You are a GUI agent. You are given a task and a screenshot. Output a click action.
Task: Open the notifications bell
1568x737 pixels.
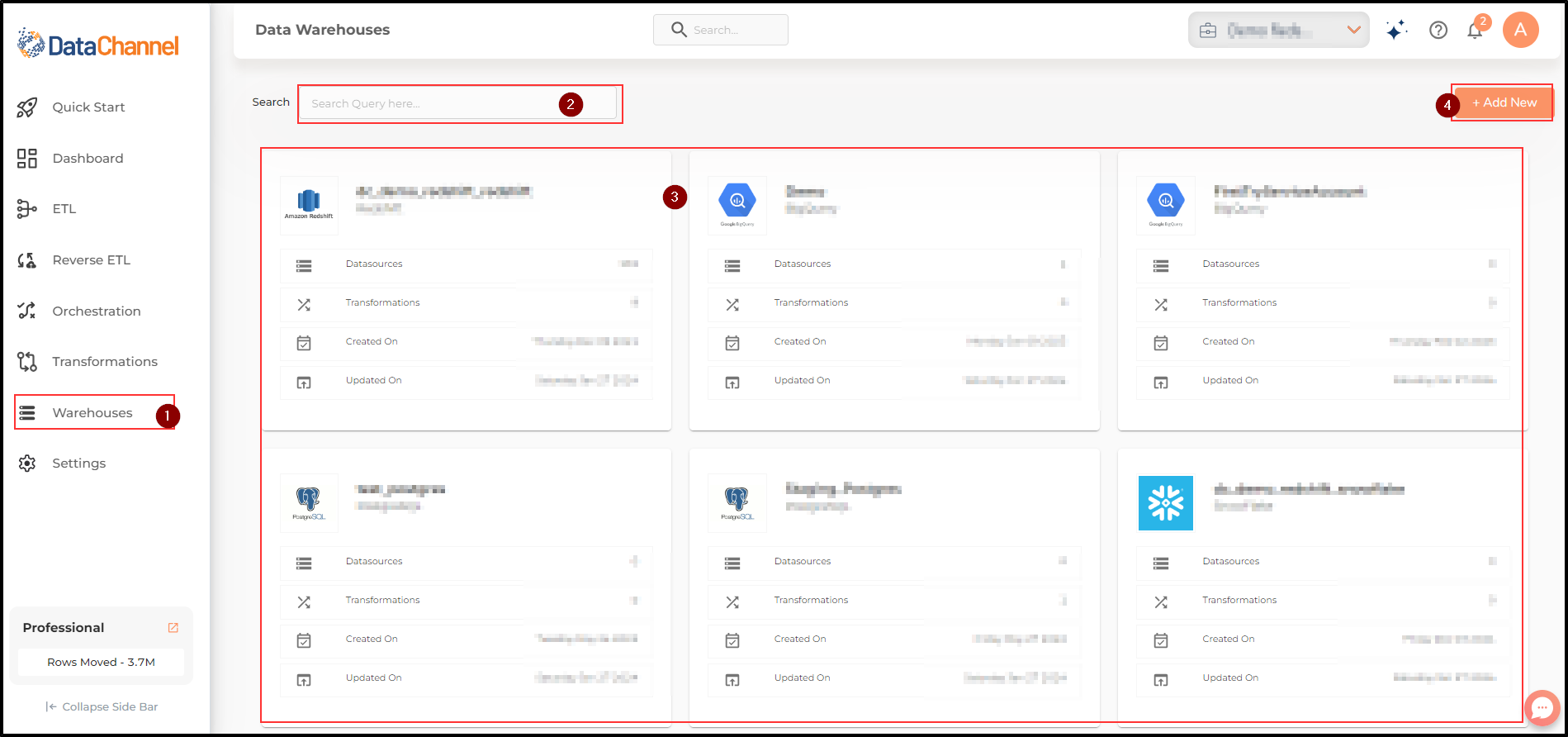pyautogui.click(x=1475, y=31)
